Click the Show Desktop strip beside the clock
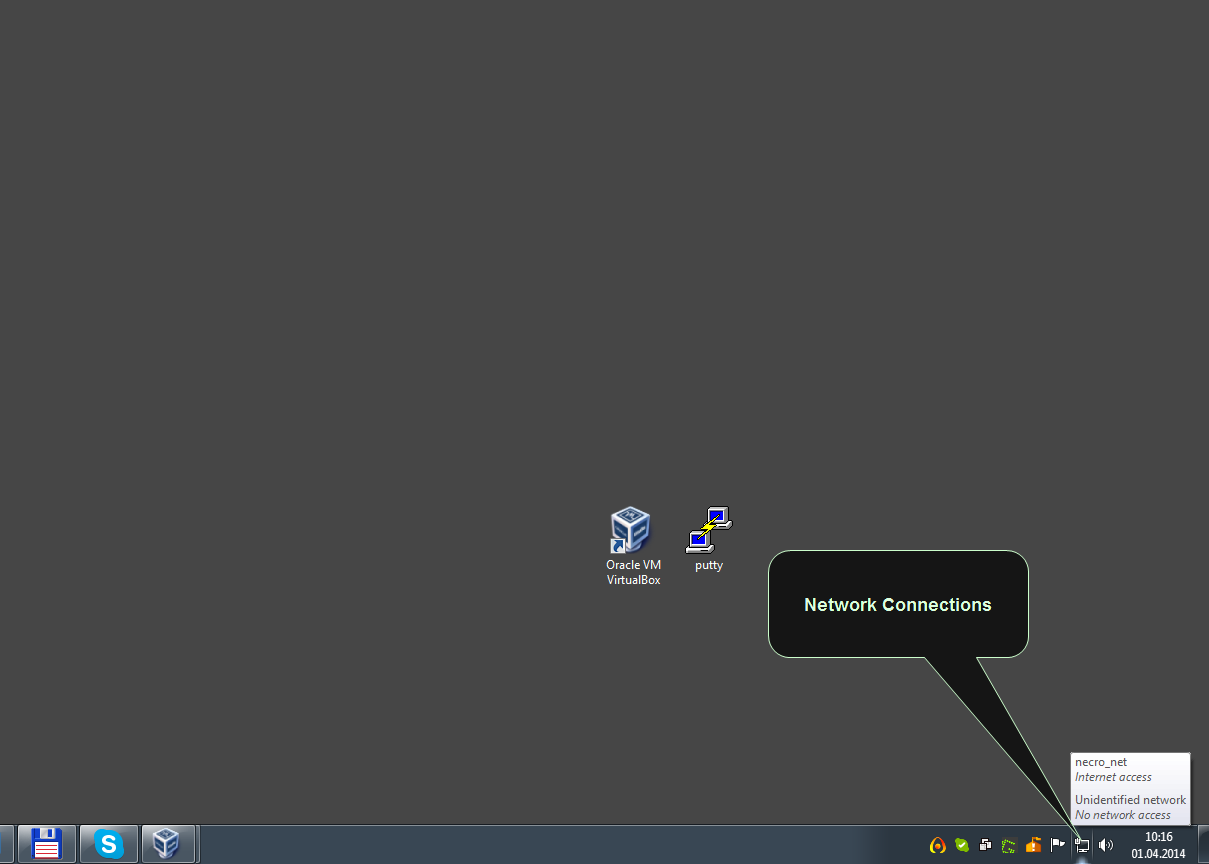 (x=1202, y=844)
